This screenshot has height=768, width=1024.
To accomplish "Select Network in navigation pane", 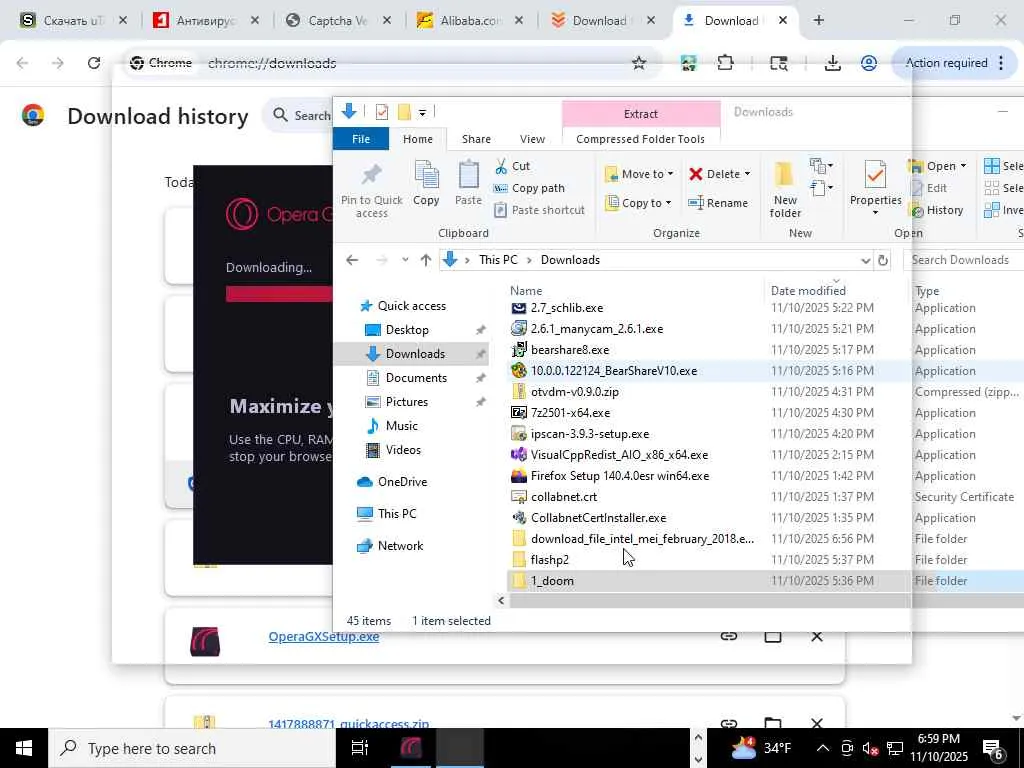I will (x=400, y=546).
